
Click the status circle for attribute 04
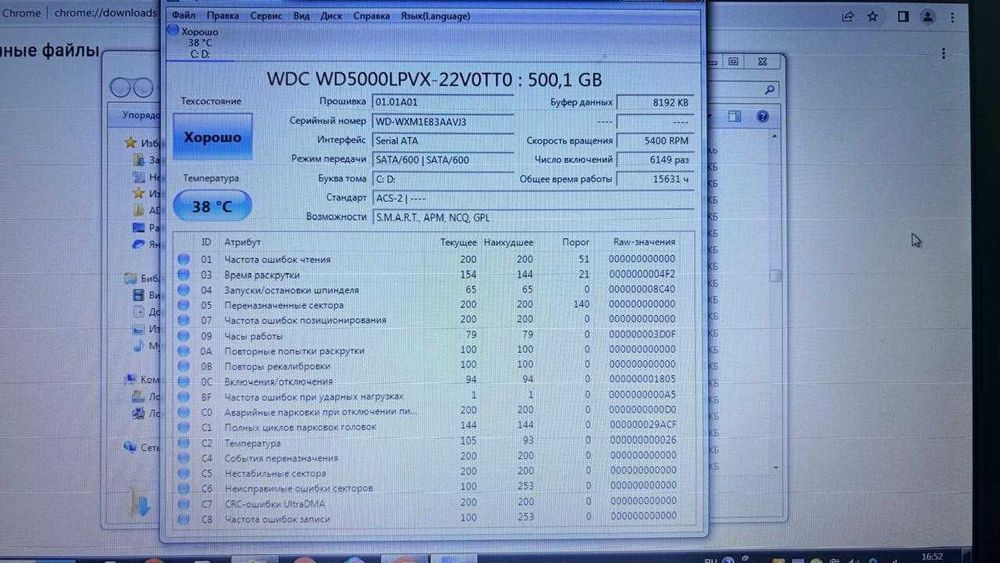(x=184, y=289)
